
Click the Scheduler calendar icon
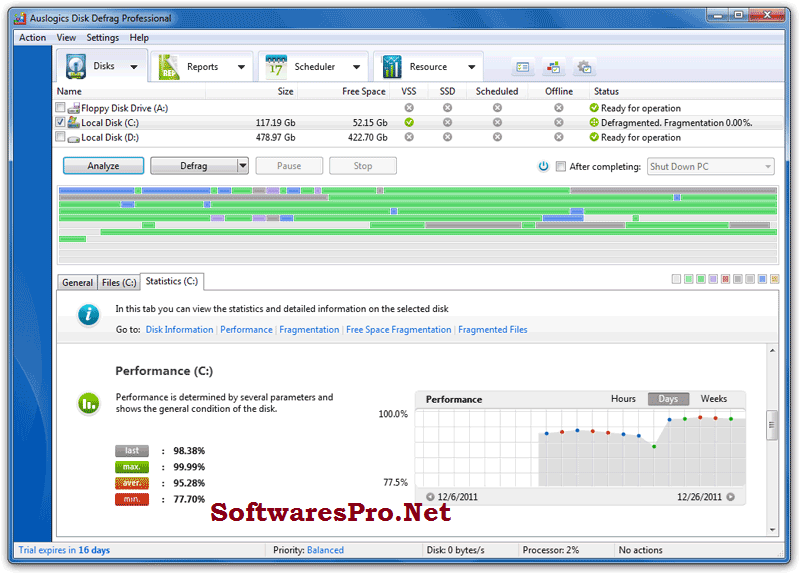click(x=276, y=67)
